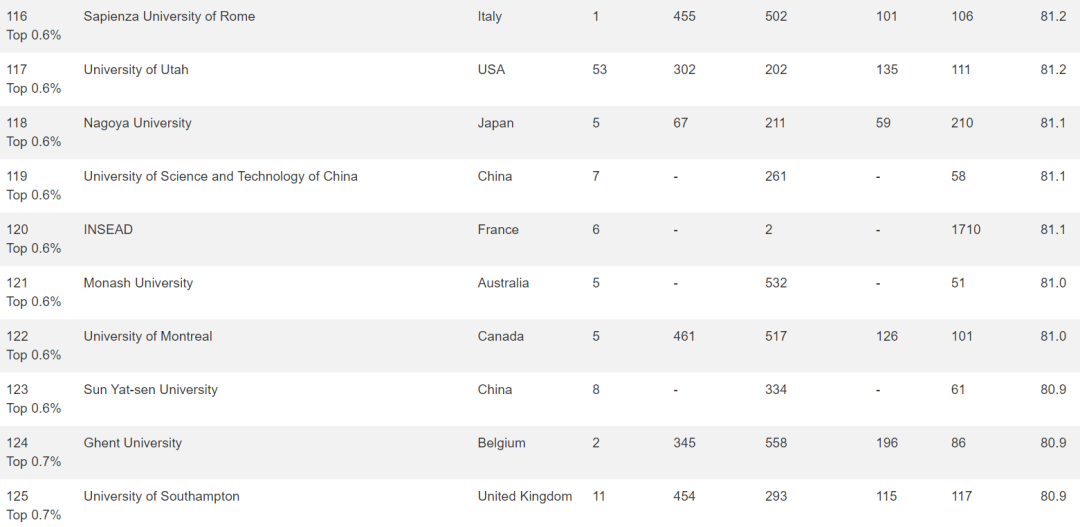The width and height of the screenshot is (1080, 527).
Task: Open Nagoya University entry
Action: pyautogui.click(x=137, y=123)
